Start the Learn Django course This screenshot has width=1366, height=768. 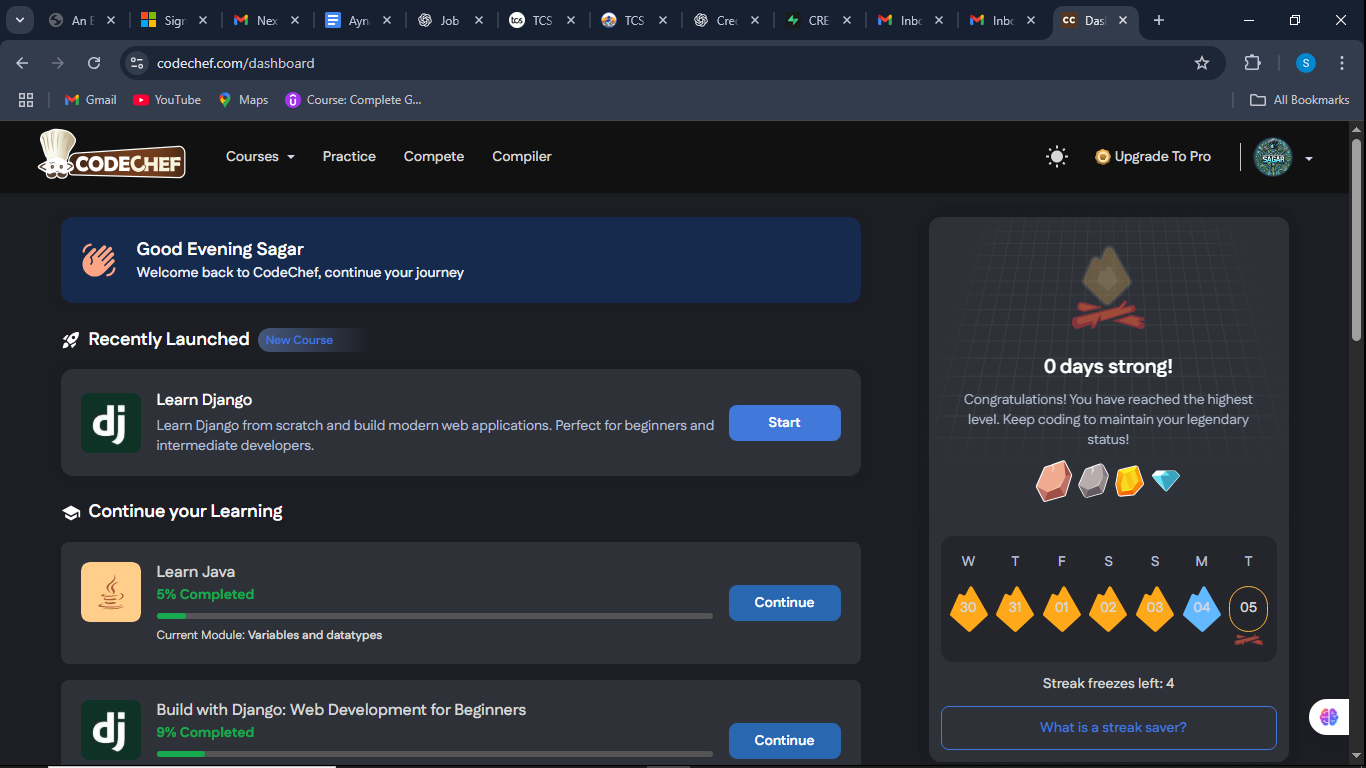pos(785,423)
